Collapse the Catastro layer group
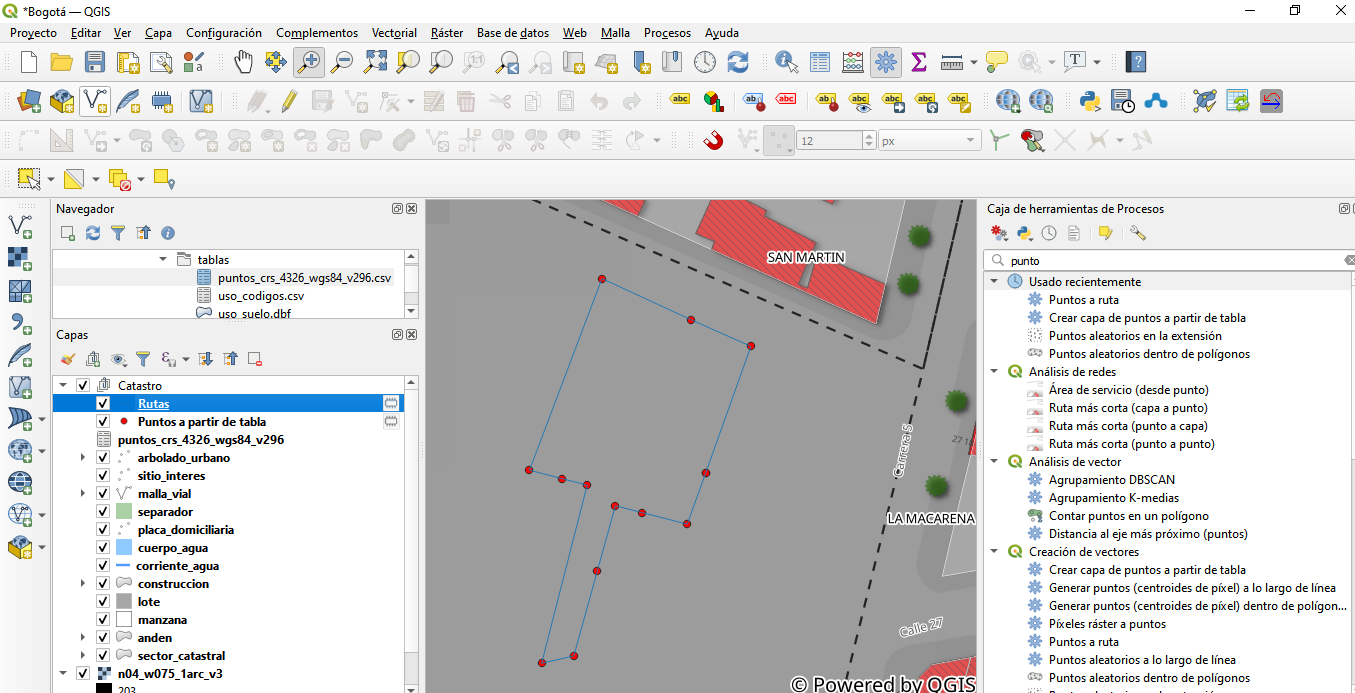Viewport: 1355px width, 693px height. click(63, 386)
